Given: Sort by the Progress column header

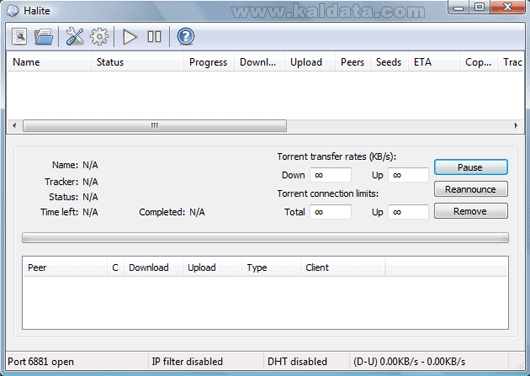Looking at the screenshot, I should tap(209, 62).
